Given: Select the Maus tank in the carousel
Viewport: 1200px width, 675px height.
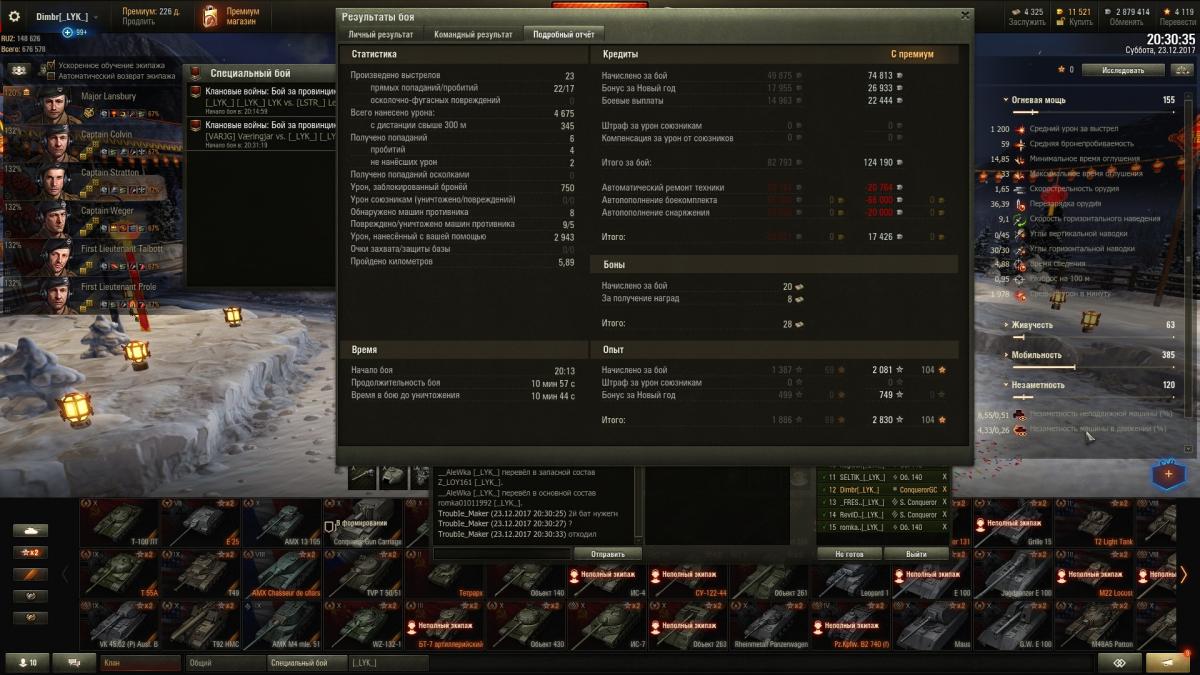Looking at the screenshot, I should pyautogui.click(x=933, y=627).
